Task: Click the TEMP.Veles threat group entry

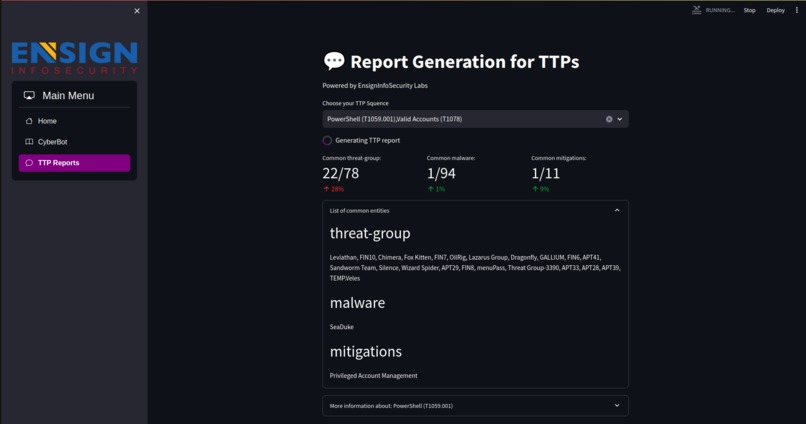Action: coord(345,279)
